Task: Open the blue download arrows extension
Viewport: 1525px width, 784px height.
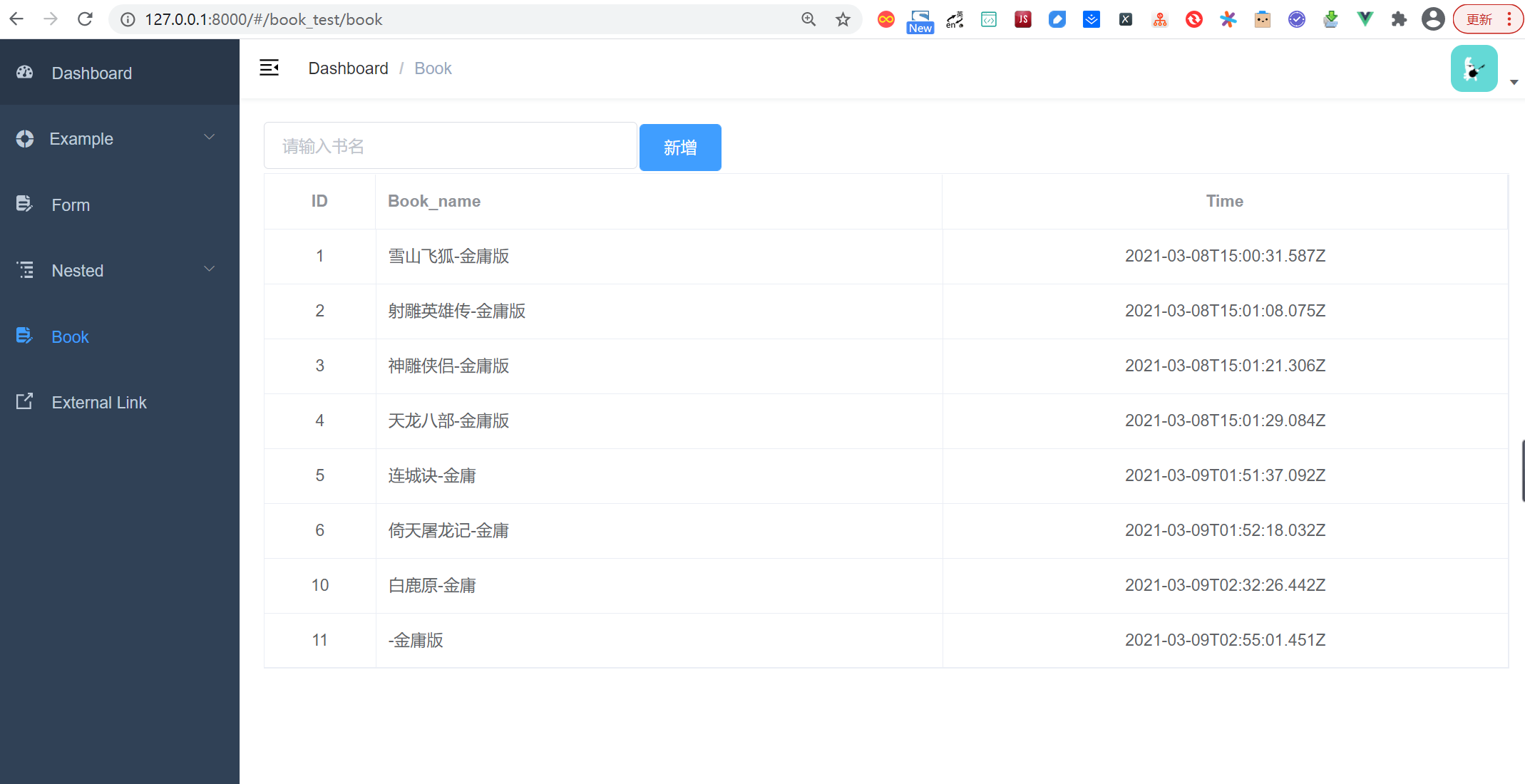Action: 1092,19
